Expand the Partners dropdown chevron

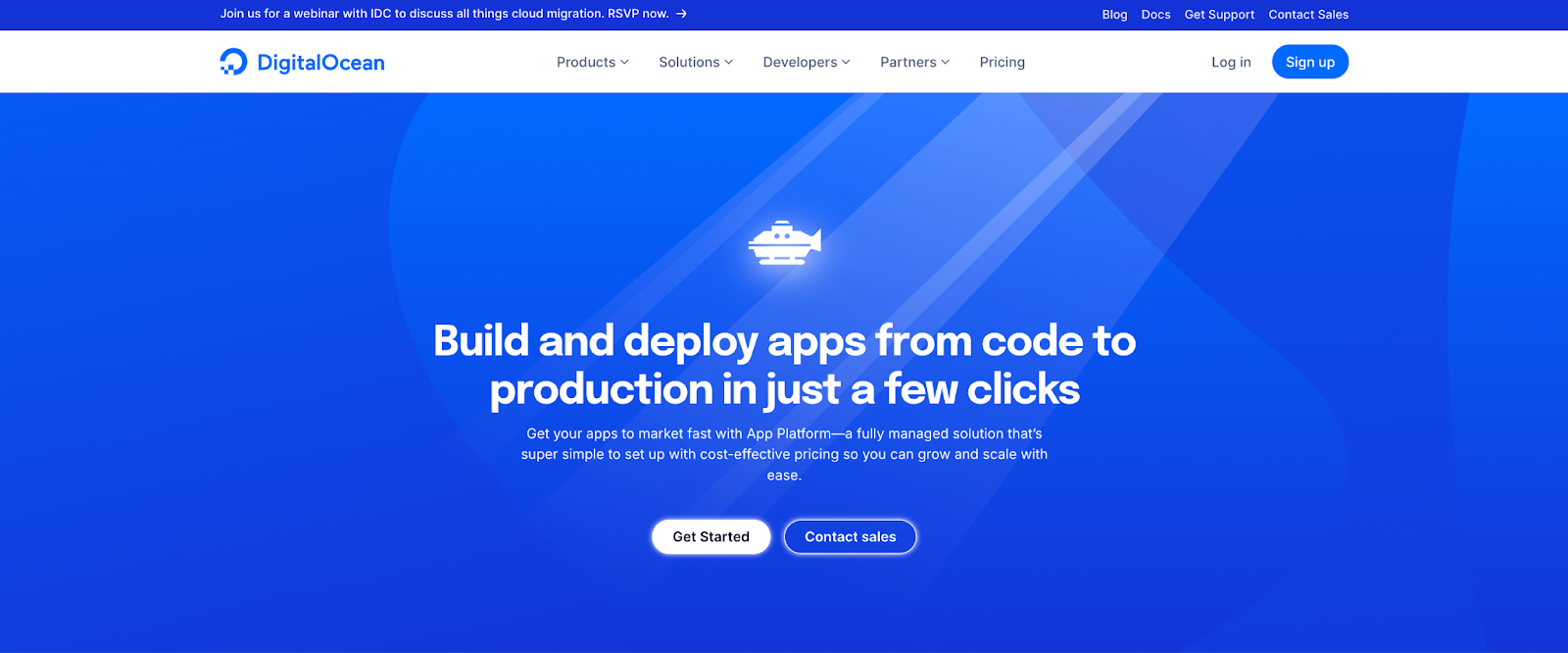[x=946, y=62]
